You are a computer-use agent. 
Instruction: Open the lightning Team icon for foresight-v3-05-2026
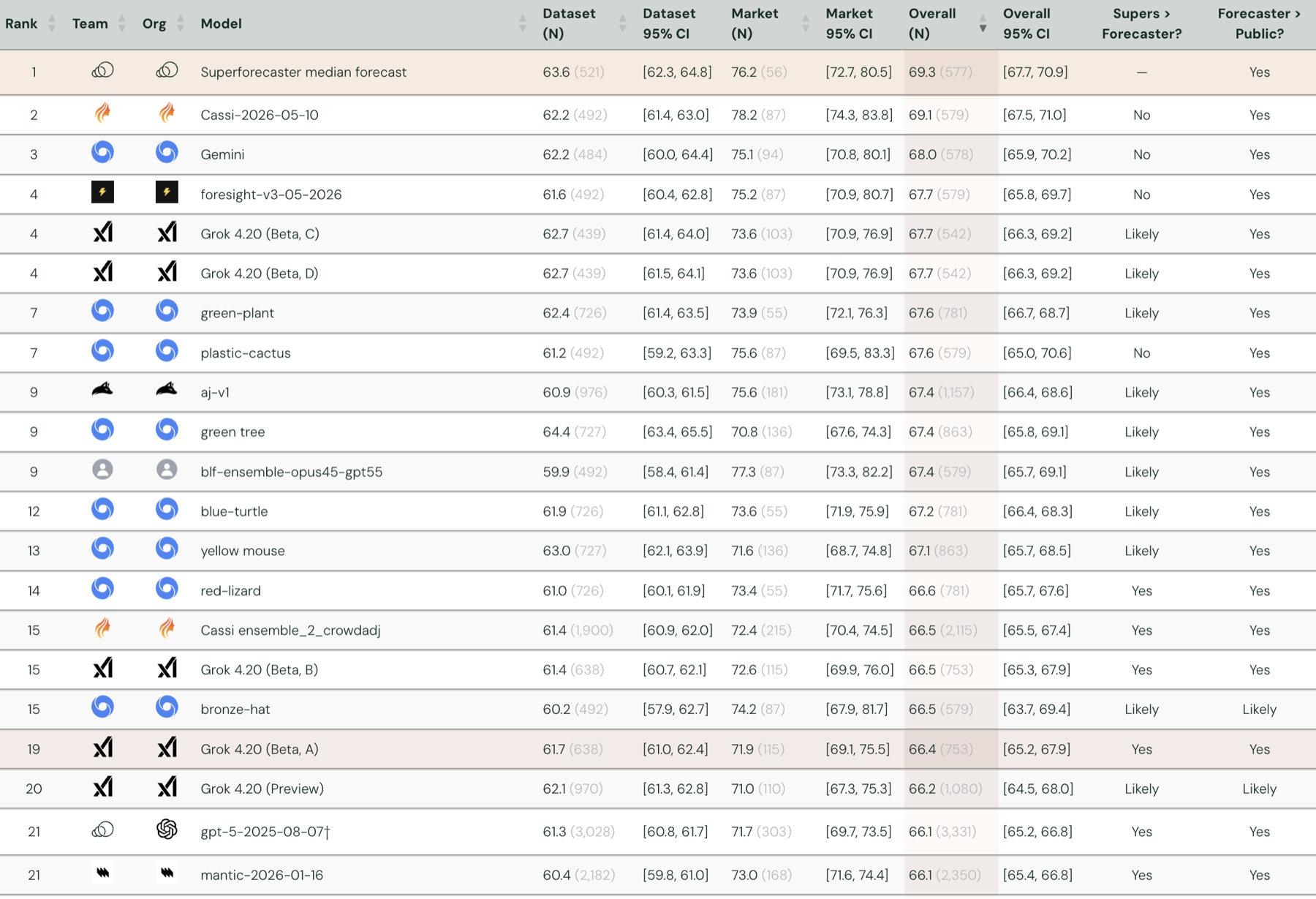point(102,192)
